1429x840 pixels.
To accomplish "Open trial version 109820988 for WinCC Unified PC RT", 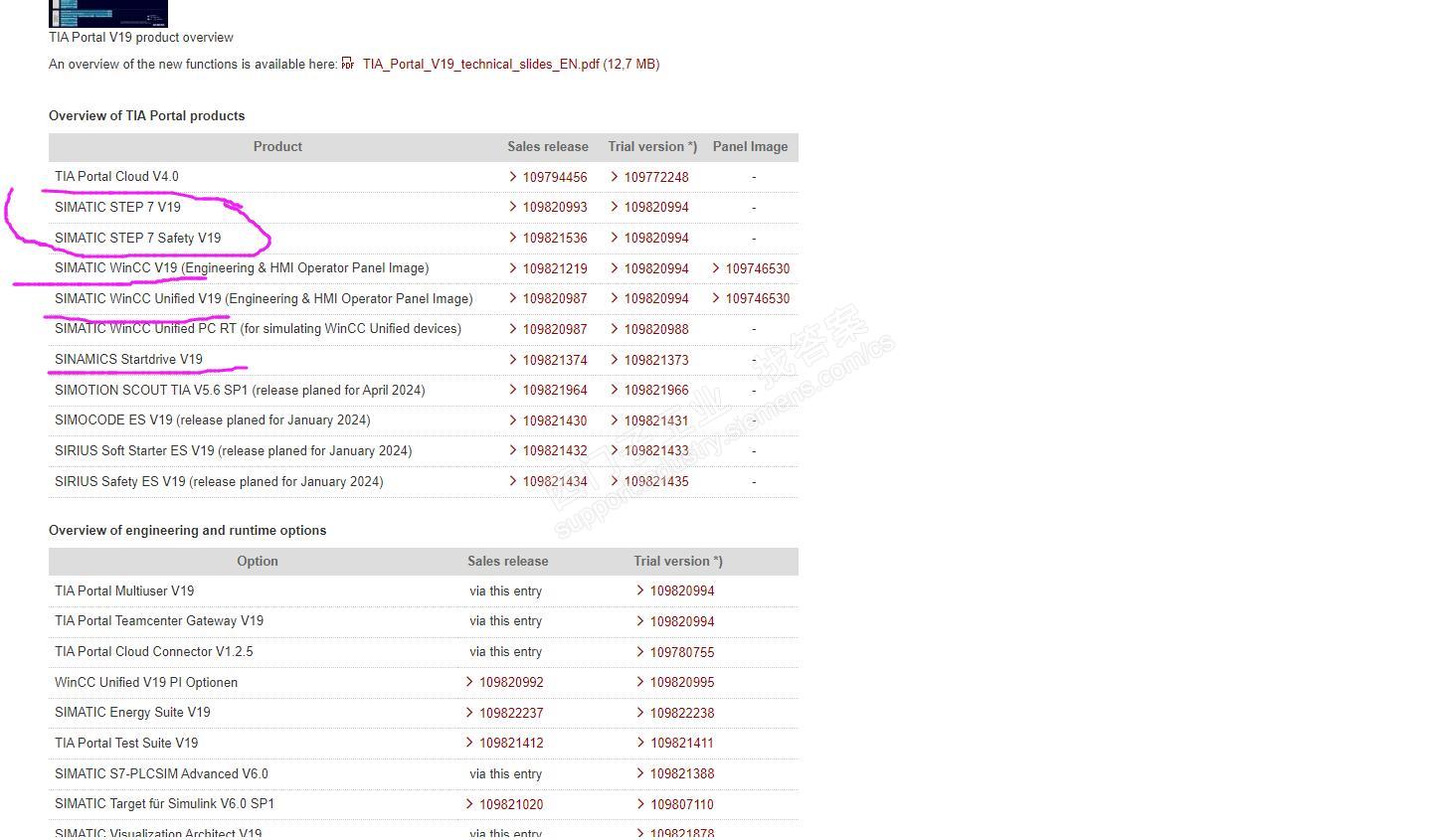I will (656, 329).
